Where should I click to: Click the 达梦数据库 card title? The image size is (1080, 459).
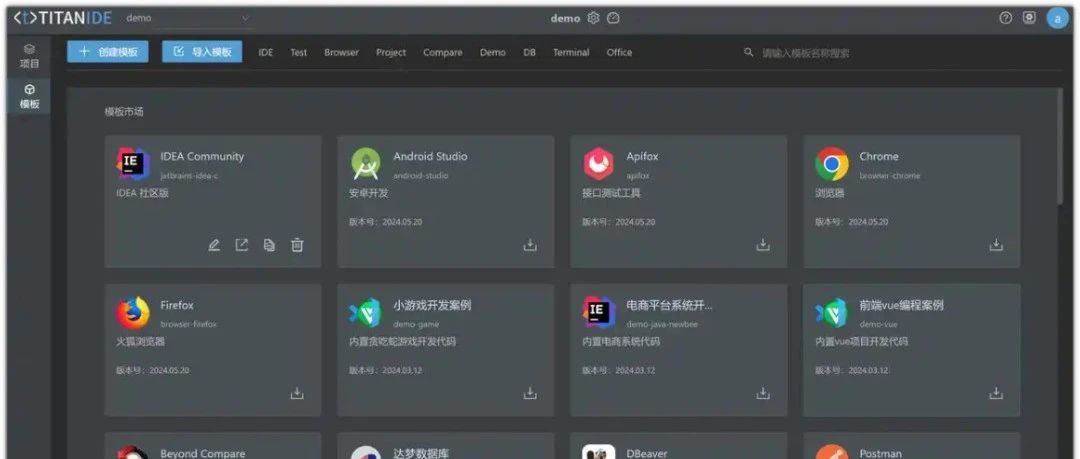[421, 453]
